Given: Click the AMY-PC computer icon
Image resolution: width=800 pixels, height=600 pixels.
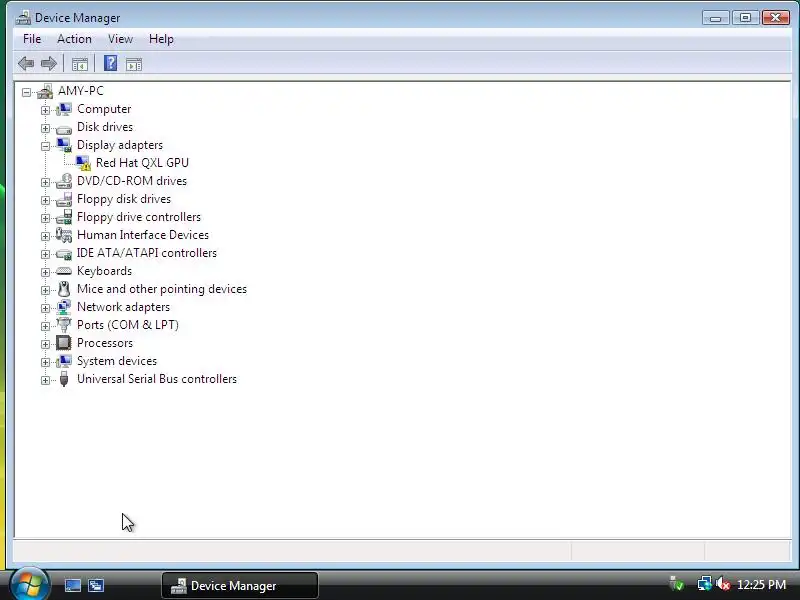Looking at the screenshot, I should [x=45, y=91].
